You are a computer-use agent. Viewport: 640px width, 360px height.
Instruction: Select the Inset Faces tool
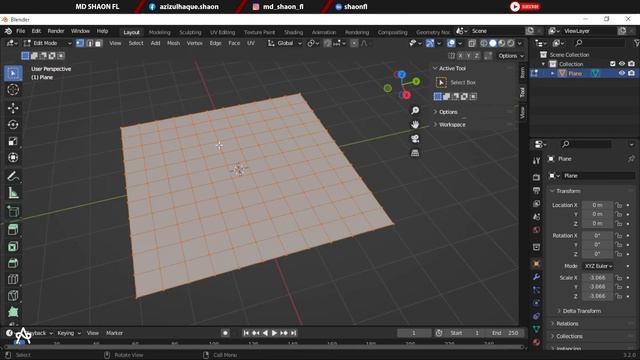pos(13,247)
